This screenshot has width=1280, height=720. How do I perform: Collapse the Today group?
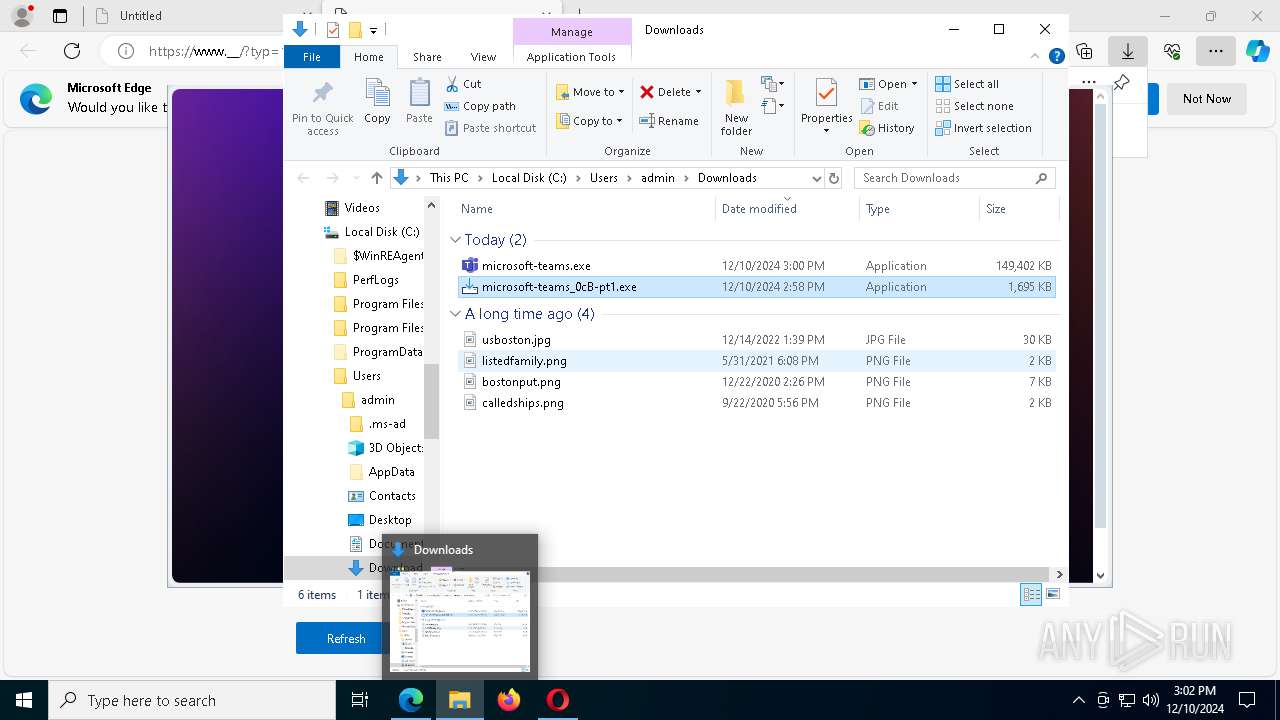455,240
